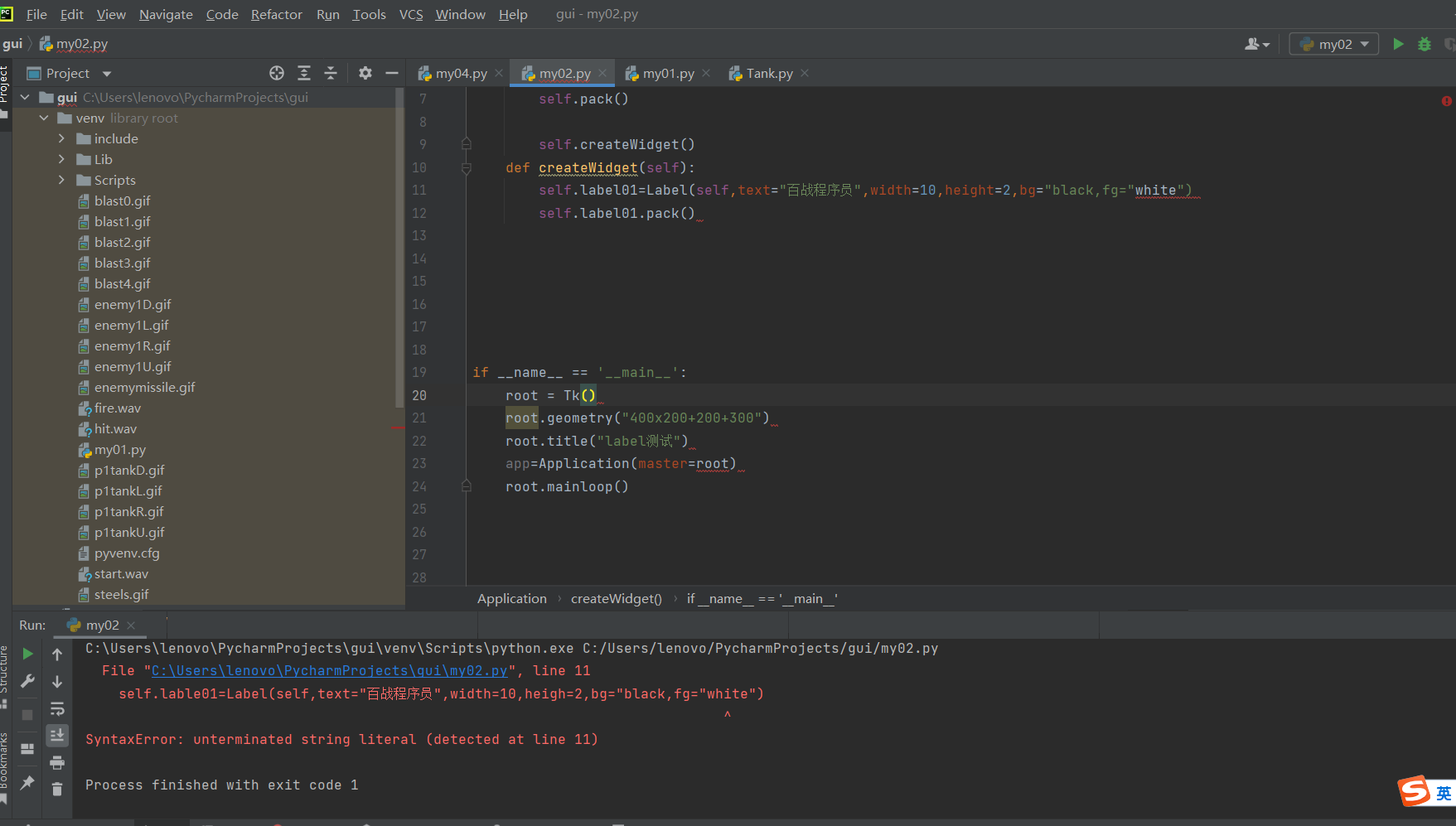This screenshot has height=826, width=1456.
Task: Open the Edit menu
Action: coord(72,14)
